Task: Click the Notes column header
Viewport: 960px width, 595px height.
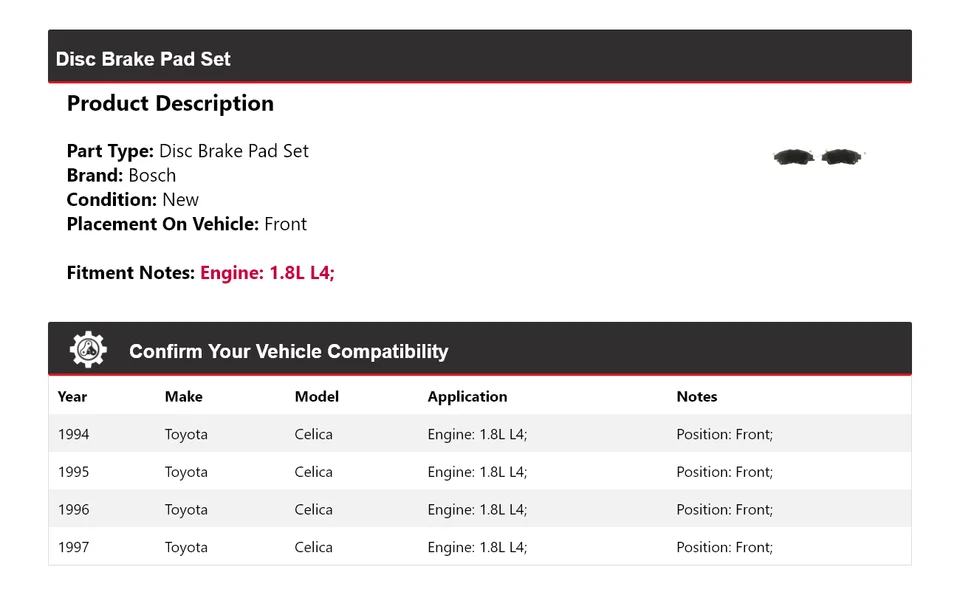Action: (697, 397)
